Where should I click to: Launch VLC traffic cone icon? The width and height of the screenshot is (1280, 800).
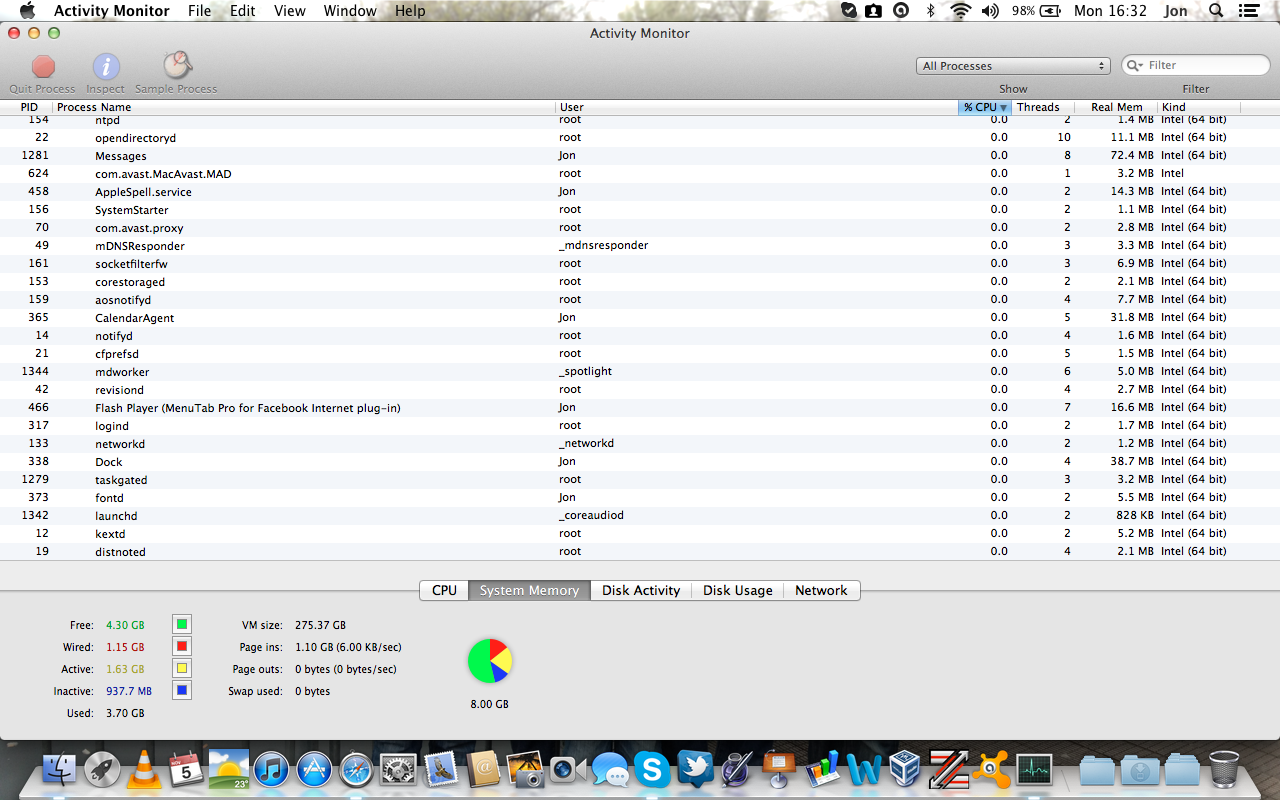[144, 769]
